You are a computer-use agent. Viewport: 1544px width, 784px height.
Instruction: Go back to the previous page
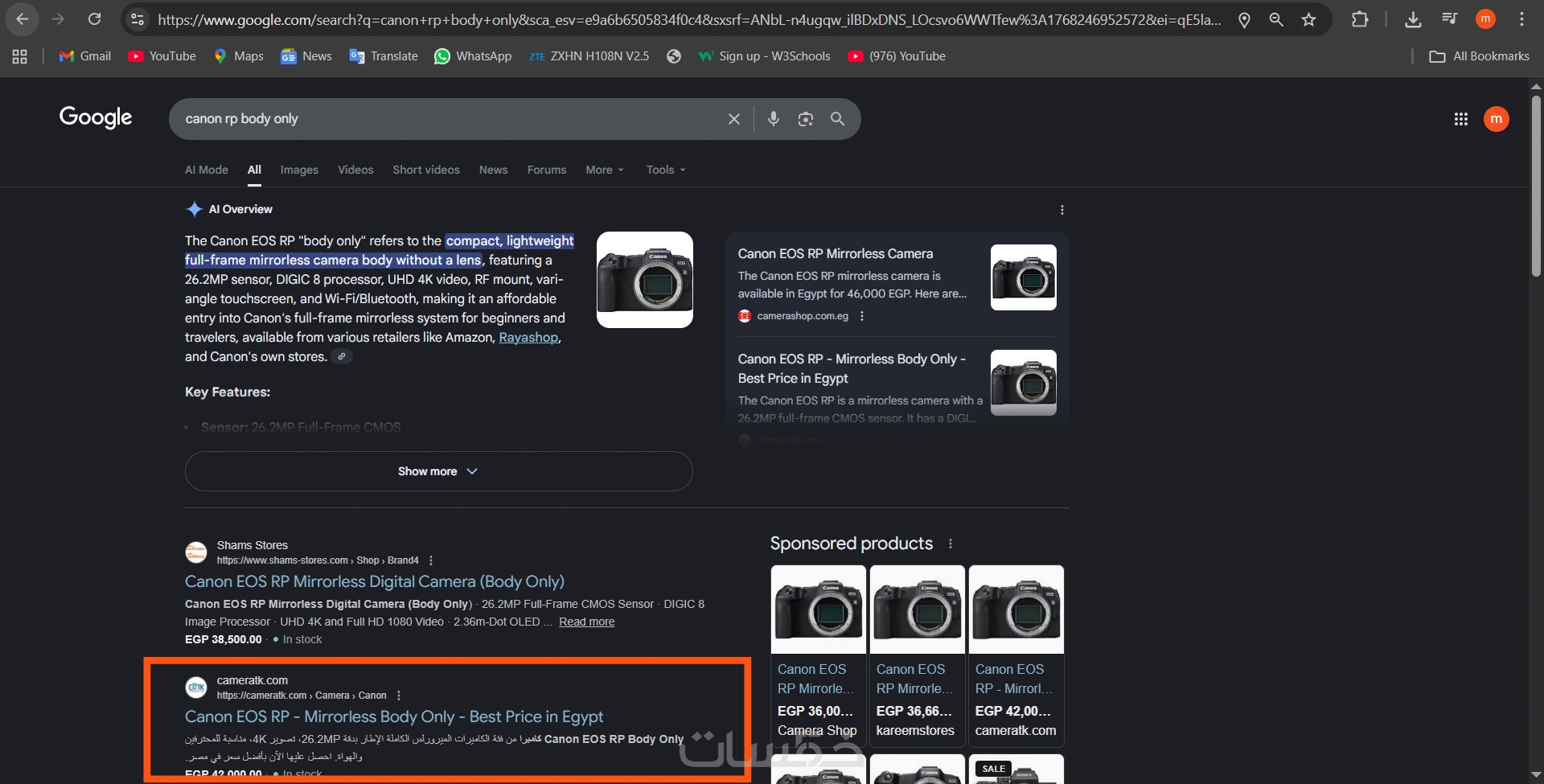pos(23,19)
